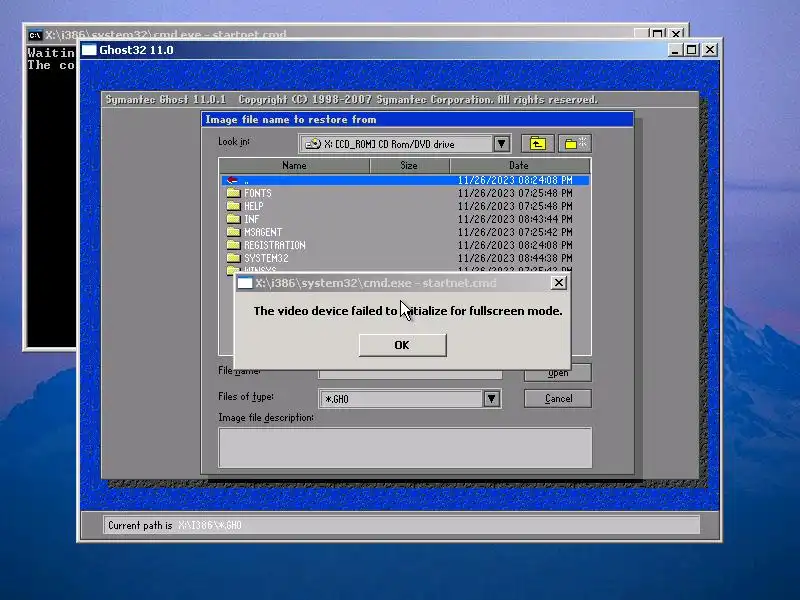Minimize the Ghost32 11.0 window
The image size is (800, 600).
(675, 50)
